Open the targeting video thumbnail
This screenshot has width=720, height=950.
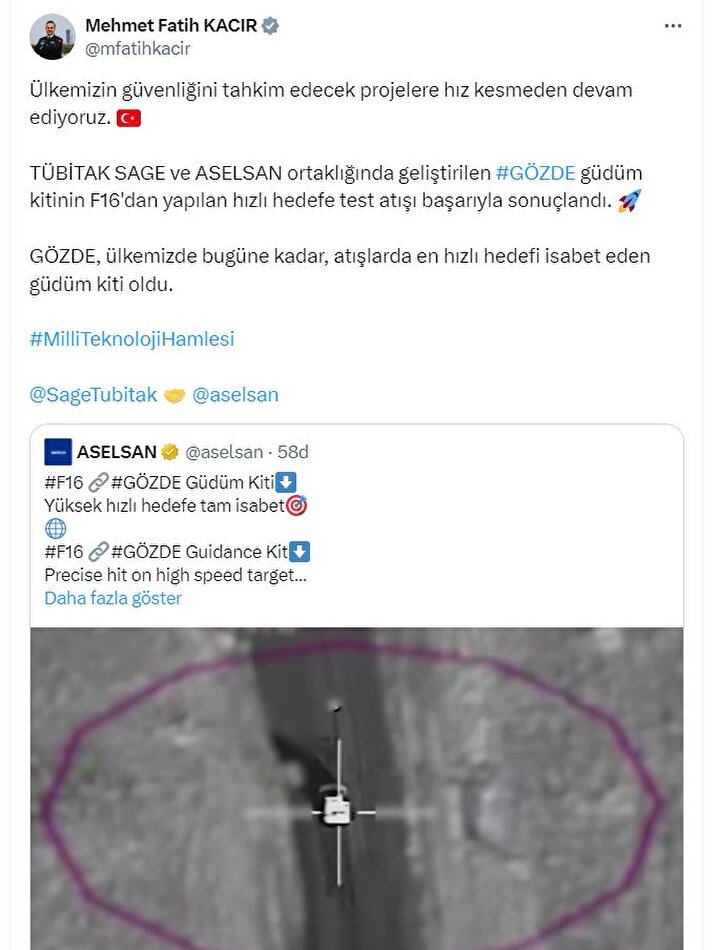point(357,788)
